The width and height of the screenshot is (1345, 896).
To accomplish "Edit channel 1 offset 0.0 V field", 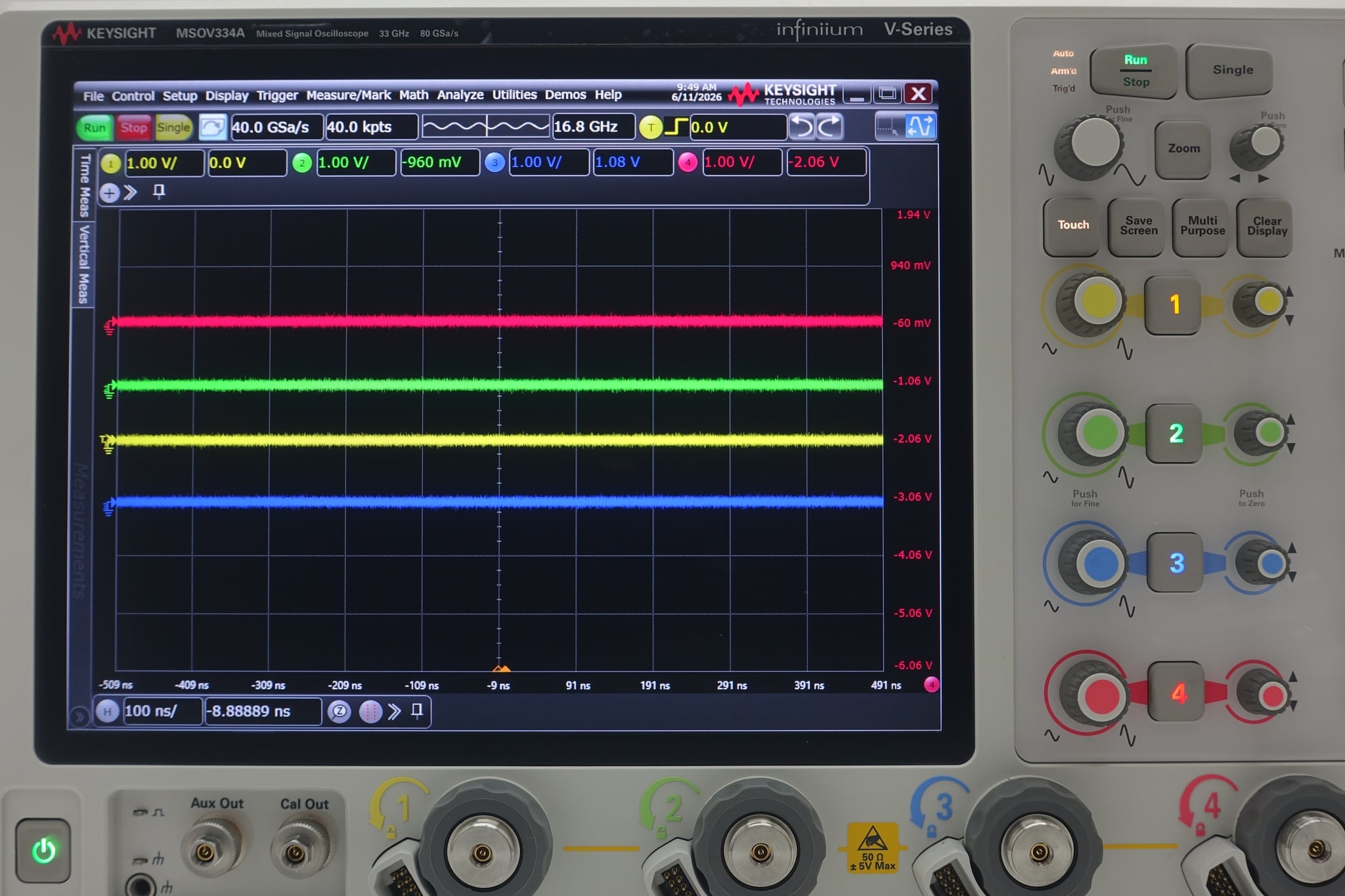I will [x=247, y=163].
